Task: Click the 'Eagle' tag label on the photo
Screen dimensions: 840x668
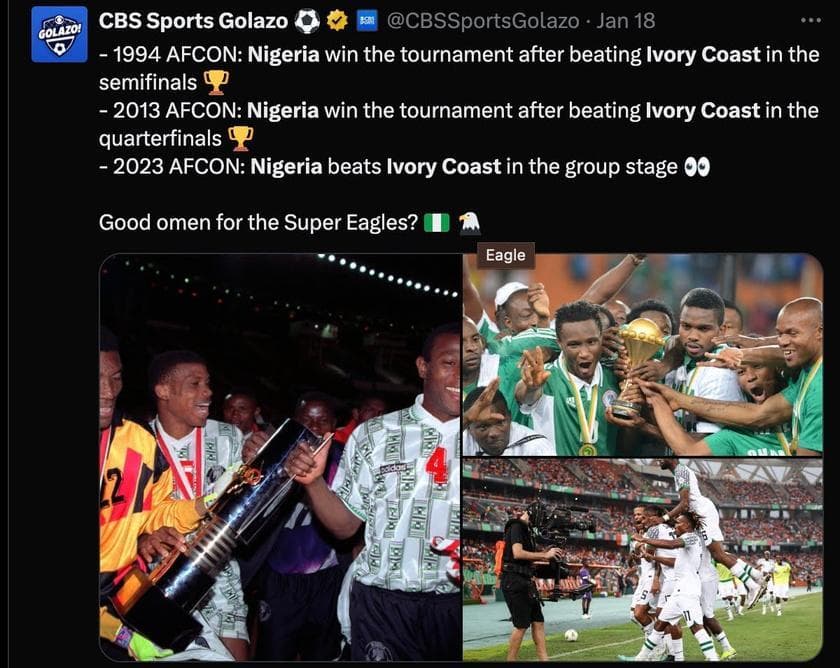Action: pos(505,255)
